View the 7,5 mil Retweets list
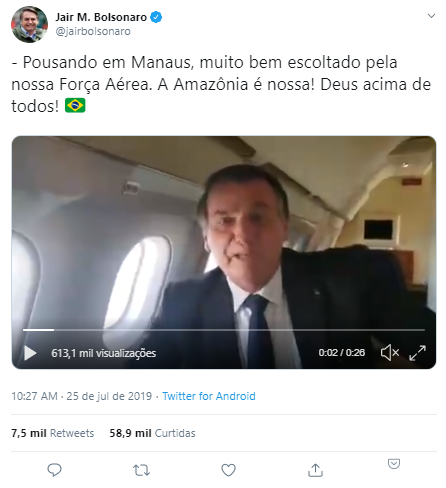446x488 pixels. coord(53,433)
